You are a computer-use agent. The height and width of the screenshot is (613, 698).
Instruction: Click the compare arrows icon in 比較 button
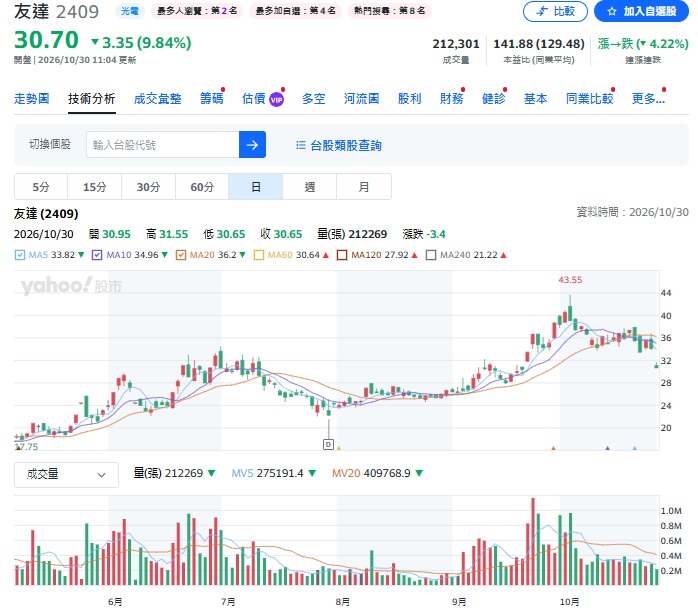(542, 11)
